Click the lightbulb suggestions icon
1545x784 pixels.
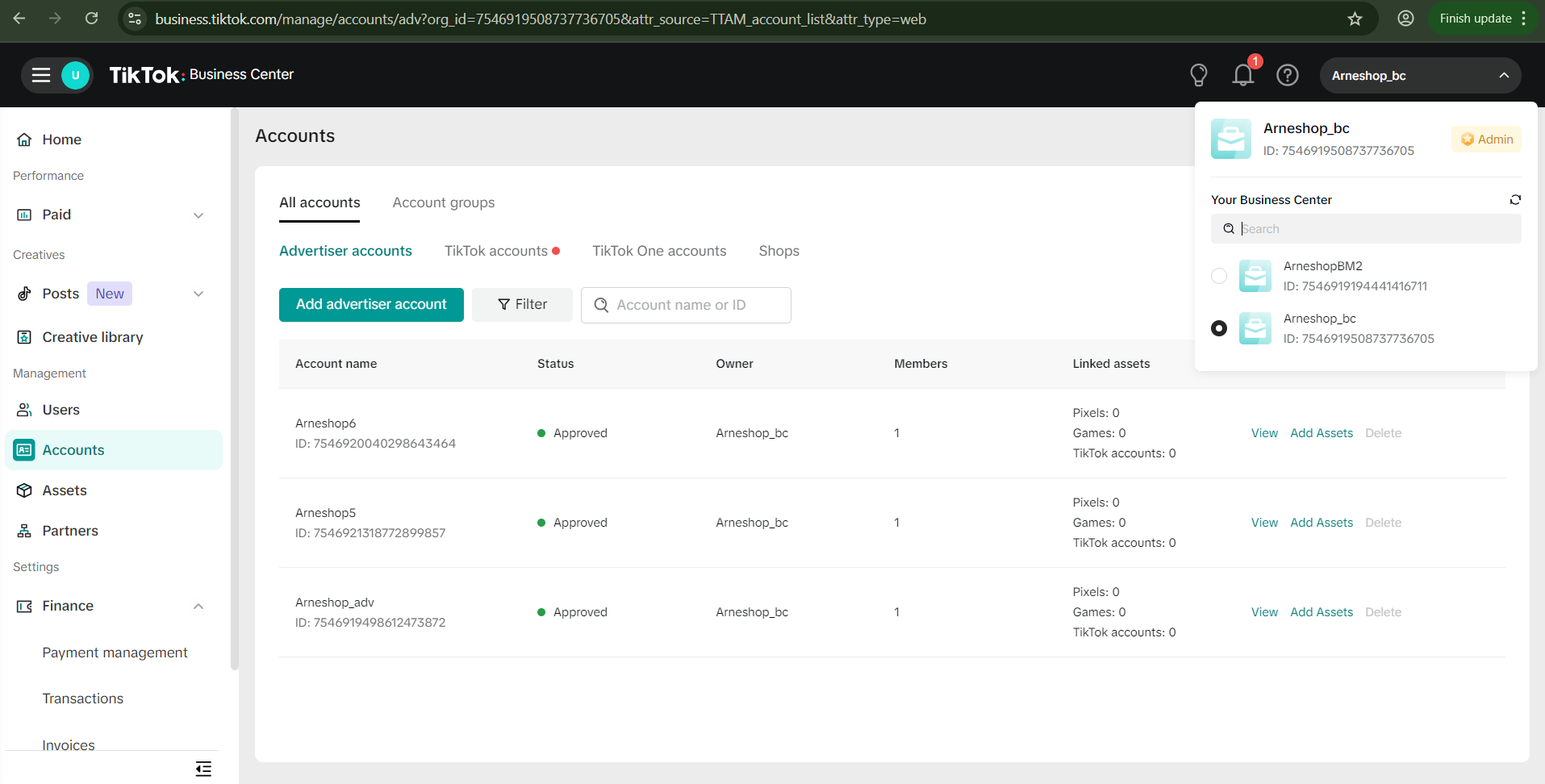click(1198, 75)
